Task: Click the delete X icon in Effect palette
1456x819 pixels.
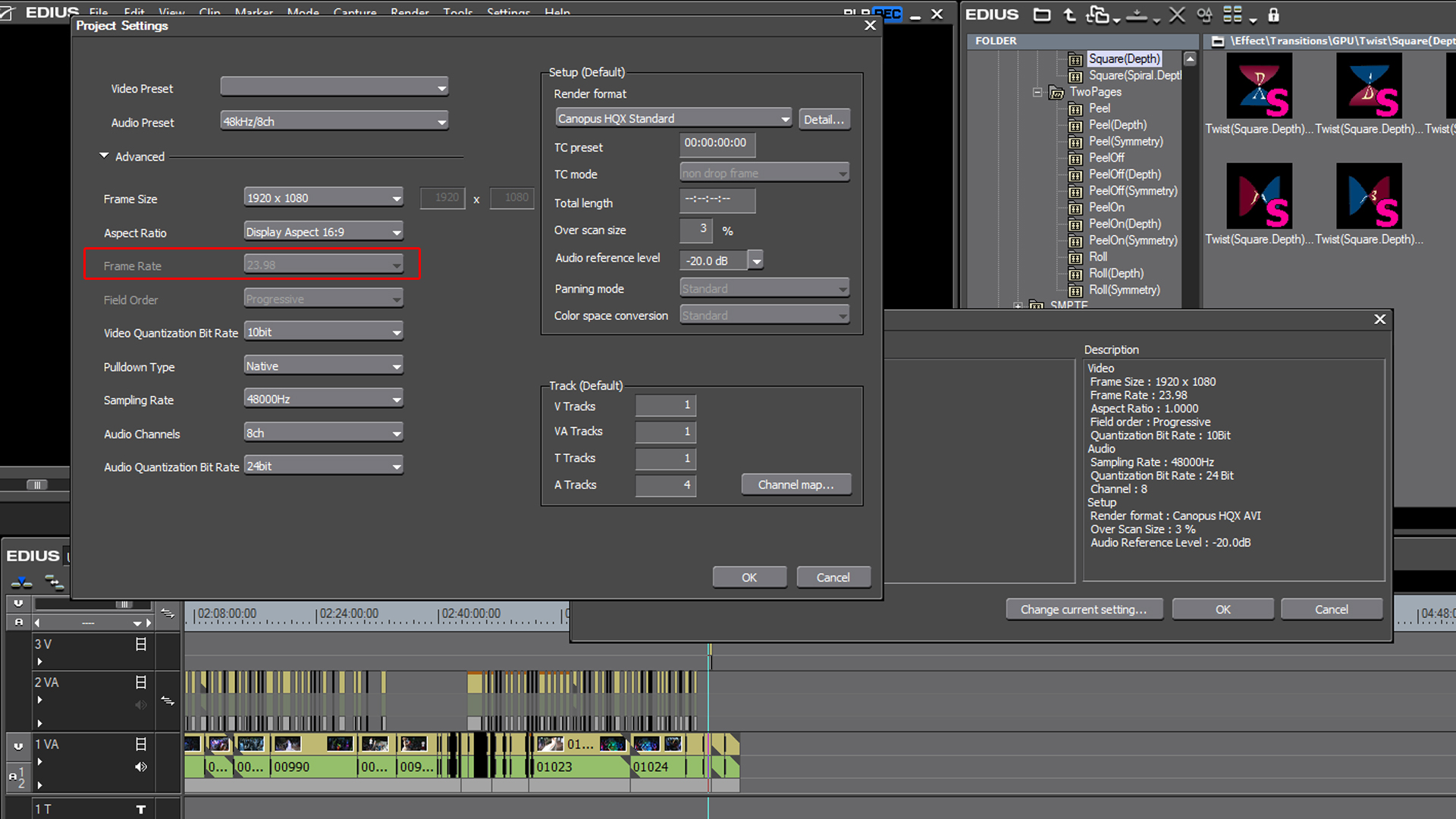Action: 1177,14
